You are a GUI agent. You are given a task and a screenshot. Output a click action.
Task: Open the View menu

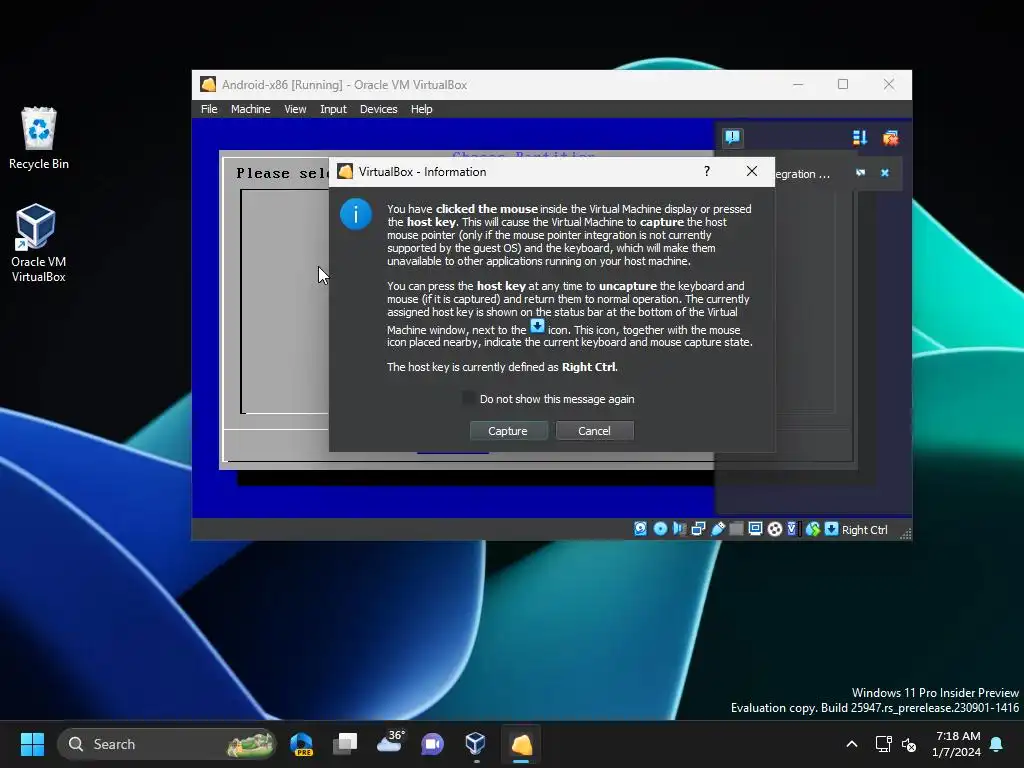point(295,109)
